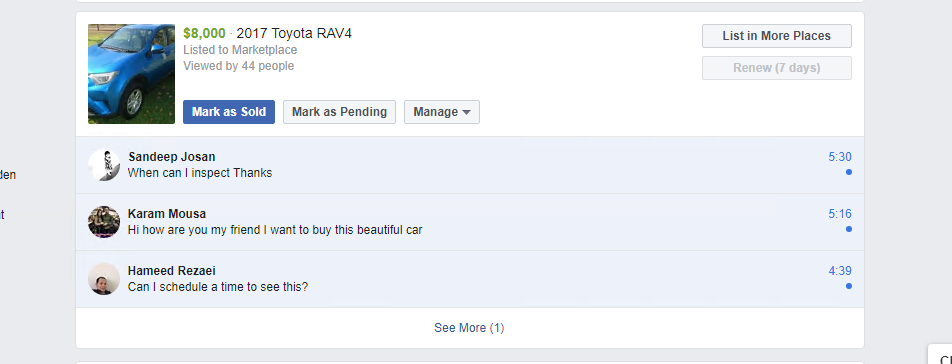The width and height of the screenshot is (952, 364).
Task: Click List in More Places button
Action: tap(777, 36)
